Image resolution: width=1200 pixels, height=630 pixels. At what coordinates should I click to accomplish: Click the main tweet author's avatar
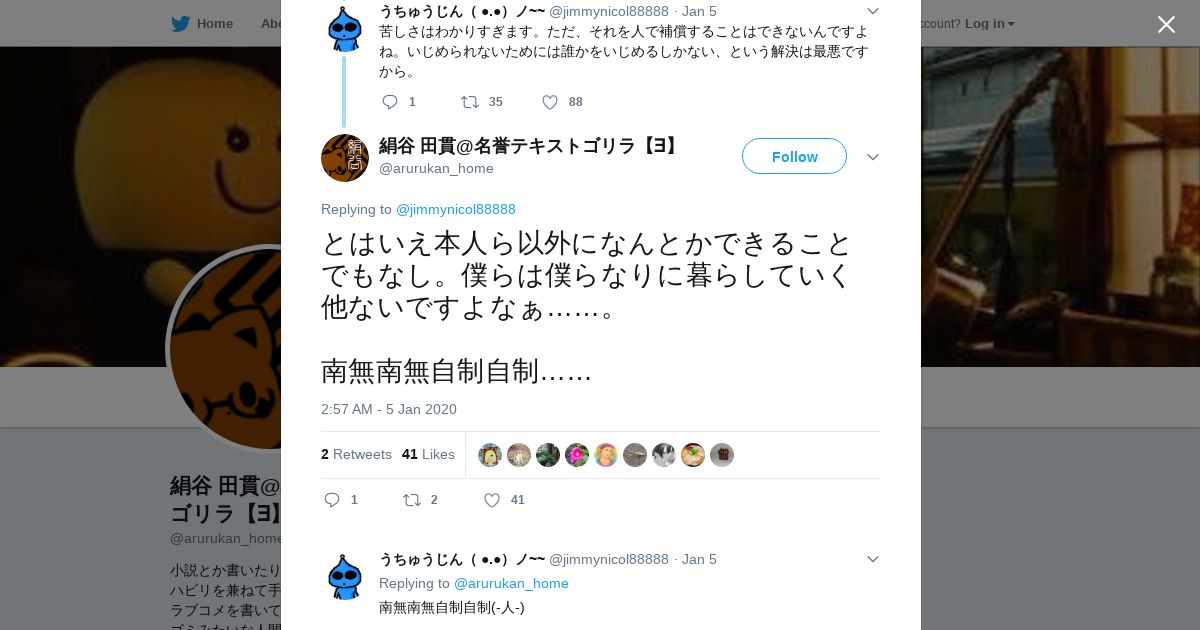point(345,158)
